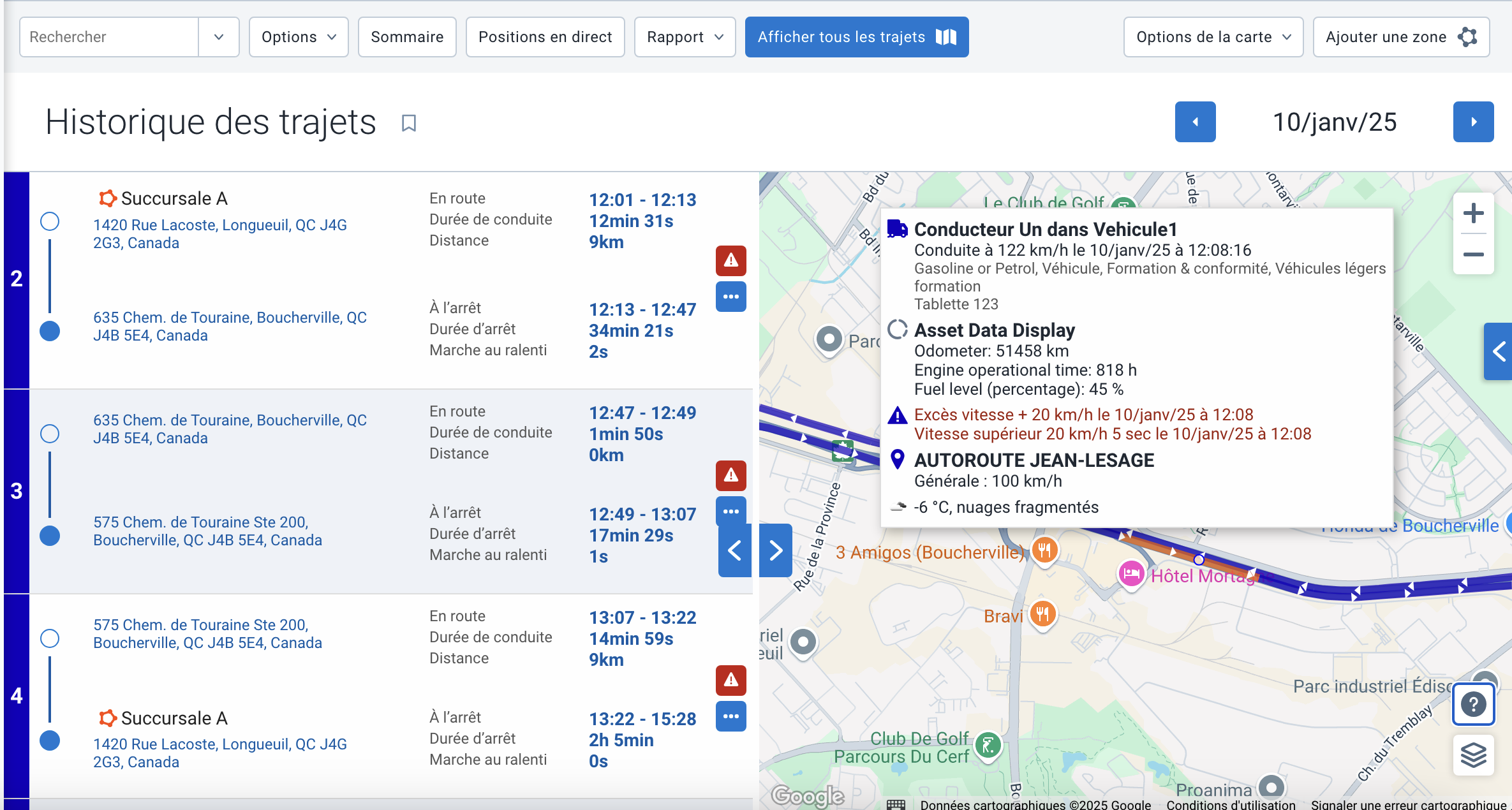Open 635 Chem. de Touraine start in trip 3
This screenshot has width=1512, height=810.
pyautogui.click(x=230, y=429)
